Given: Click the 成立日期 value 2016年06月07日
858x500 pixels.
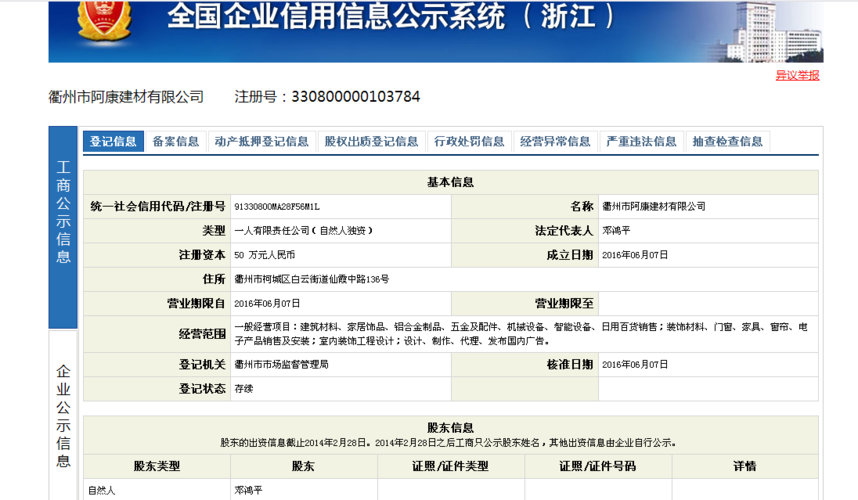Looking at the screenshot, I should click(635, 255).
